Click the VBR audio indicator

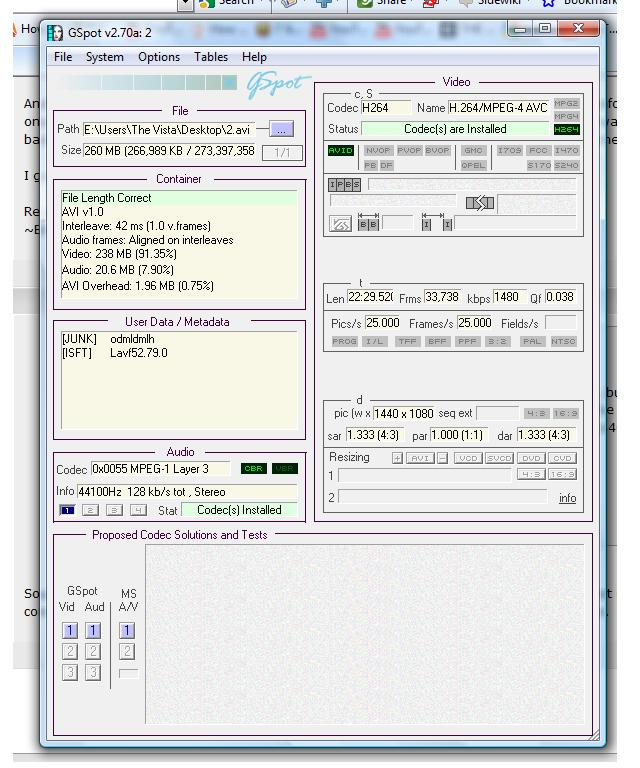click(x=284, y=468)
